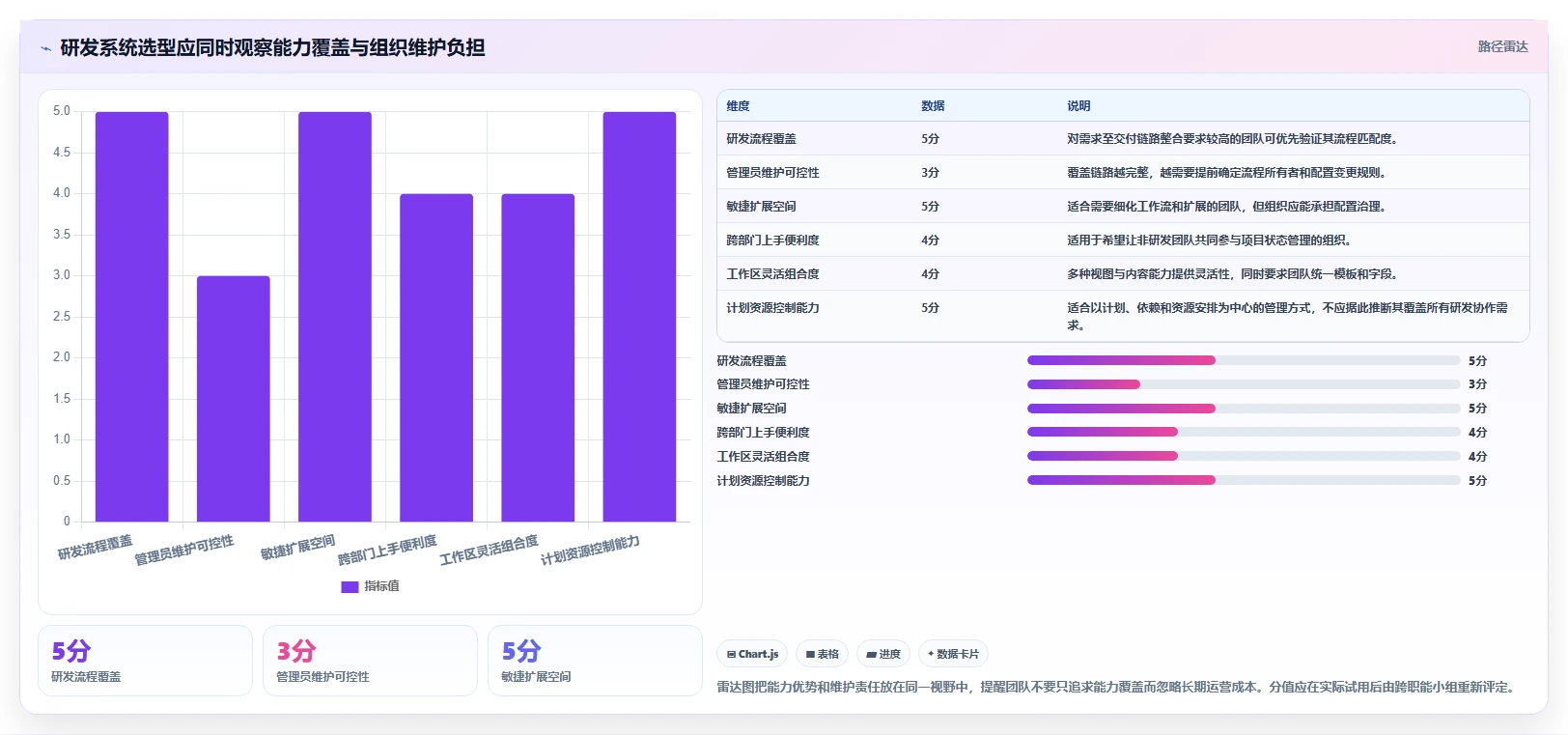This screenshot has height=735, width=1568.
Task: Click the purple 指标值 legend swatch
Action: tap(350, 586)
